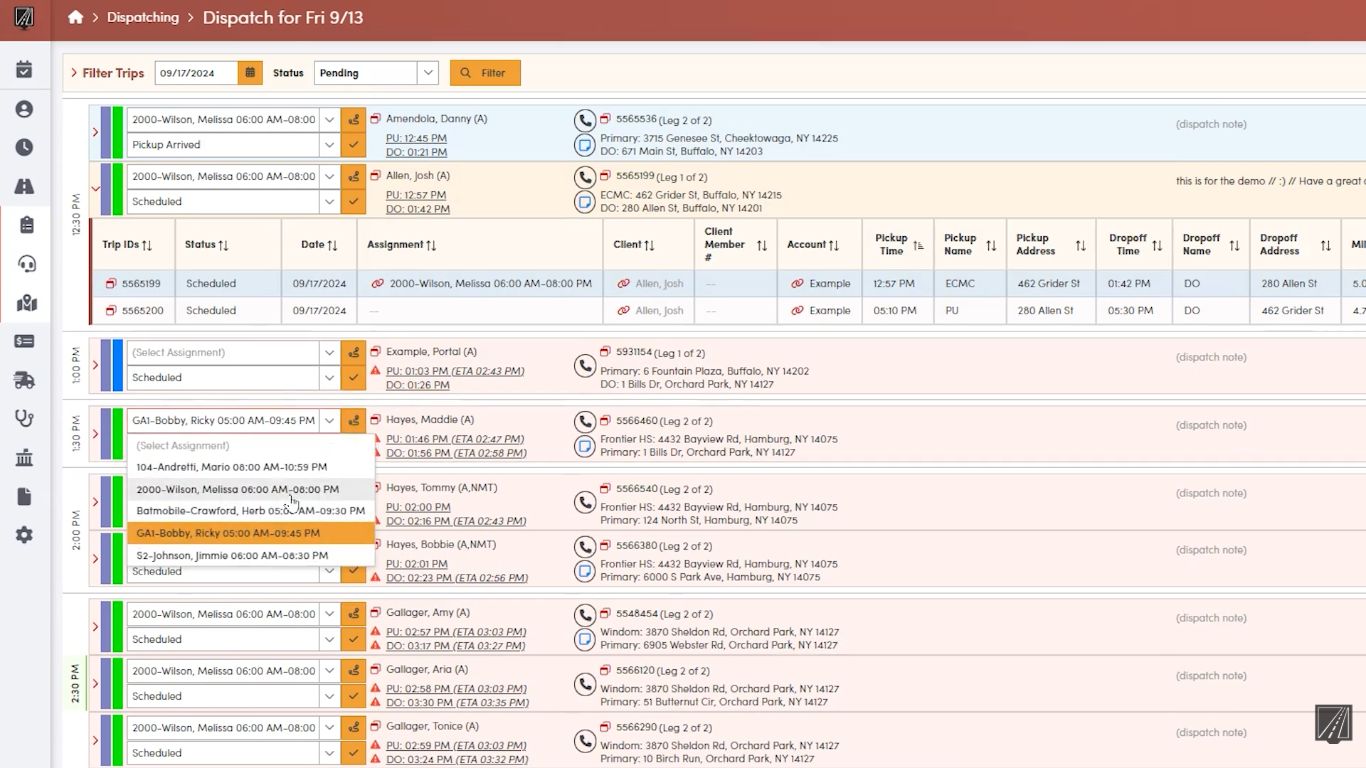This screenshot has width=1366, height=768.
Task: Navigate to Dispatching breadcrumb
Action: click(x=143, y=17)
